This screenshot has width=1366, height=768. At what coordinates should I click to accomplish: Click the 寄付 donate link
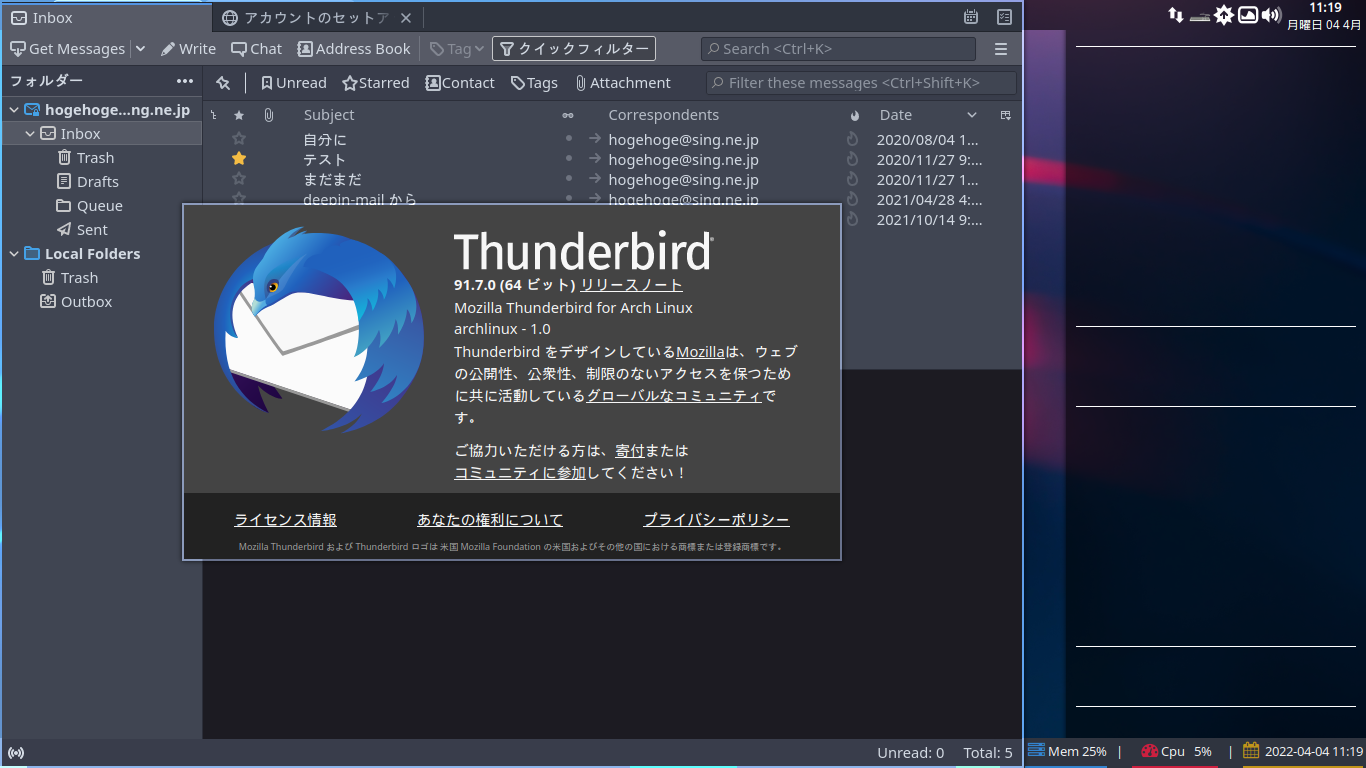pyautogui.click(x=629, y=451)
